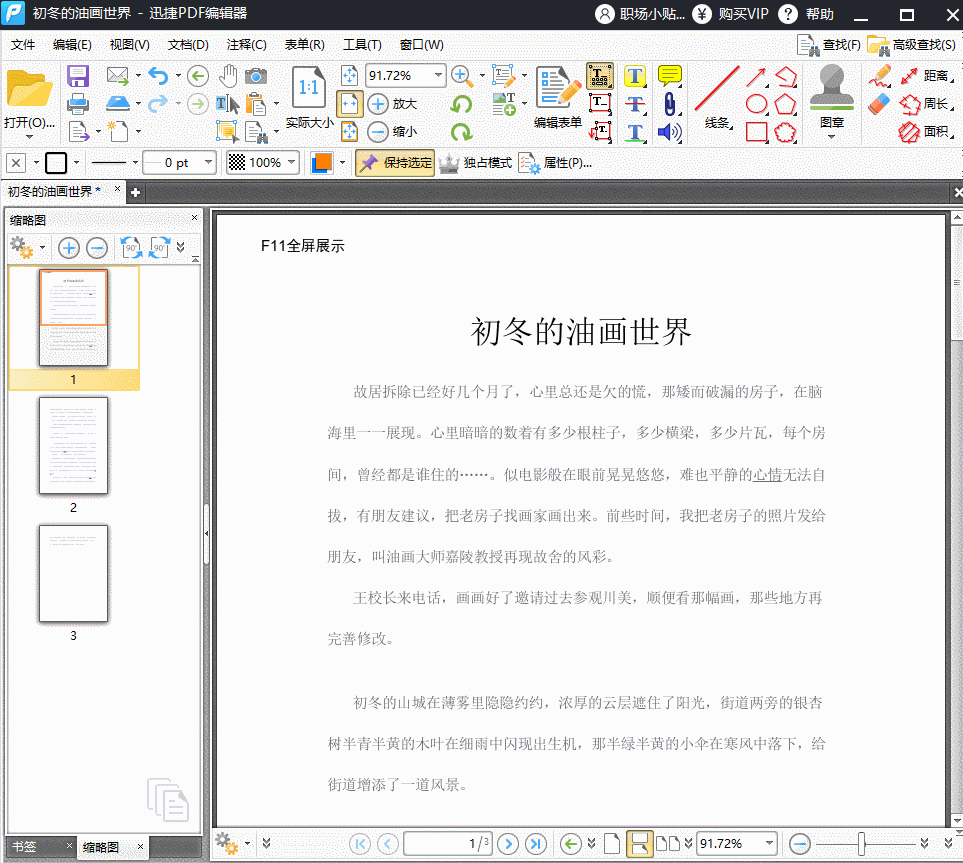
Task: Open the line width 0 pt dropdown
Action: (x=208, y=163)
